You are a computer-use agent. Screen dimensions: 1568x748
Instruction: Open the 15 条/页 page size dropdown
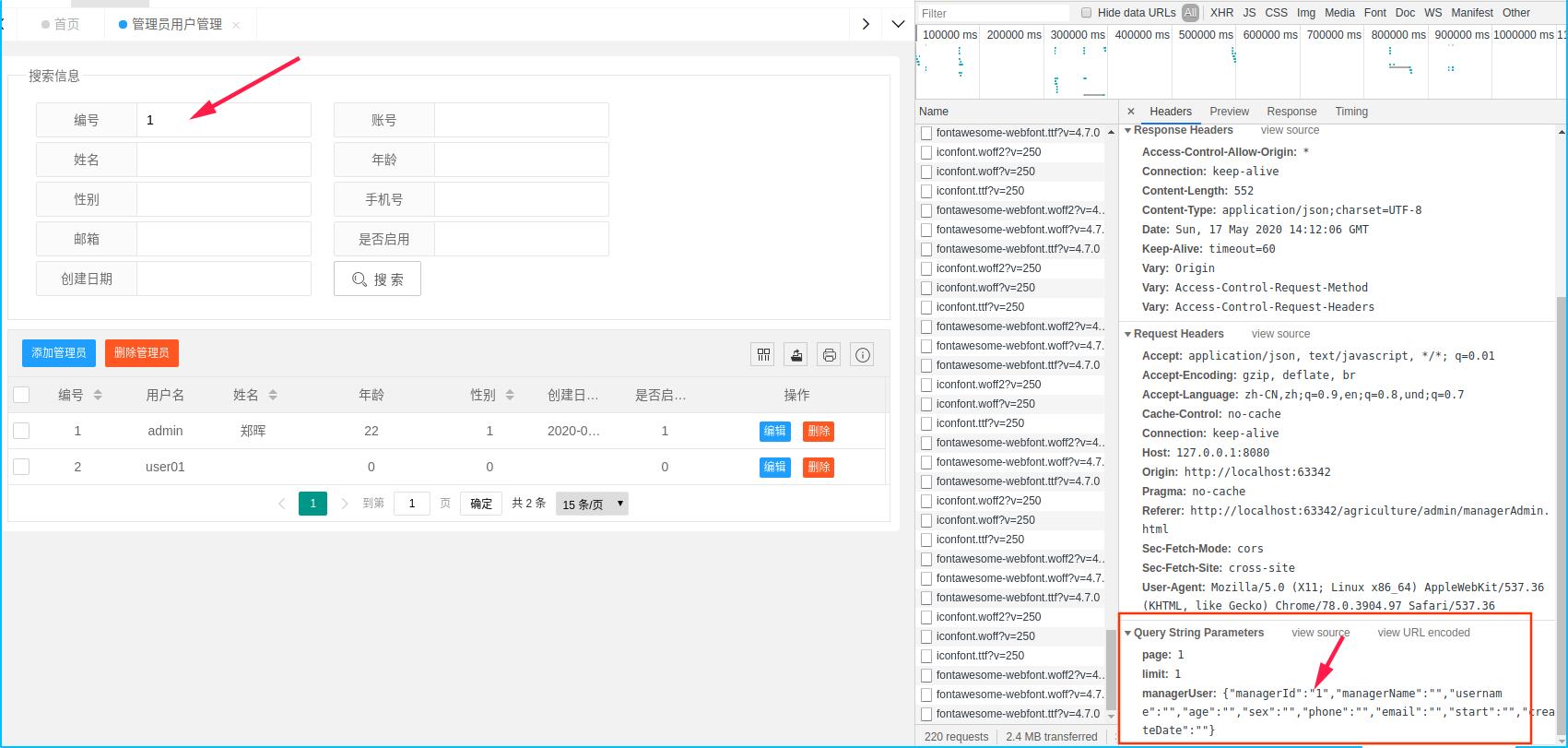[592, 504]
